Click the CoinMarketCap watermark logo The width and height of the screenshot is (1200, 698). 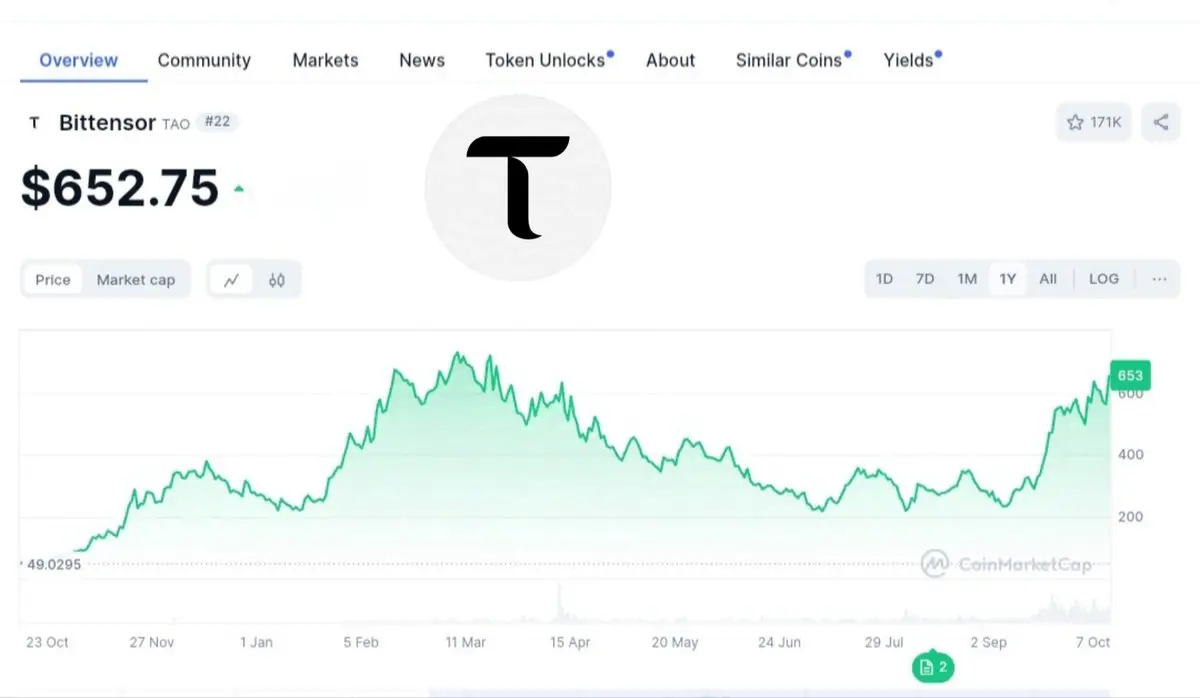pos(1006,564)
